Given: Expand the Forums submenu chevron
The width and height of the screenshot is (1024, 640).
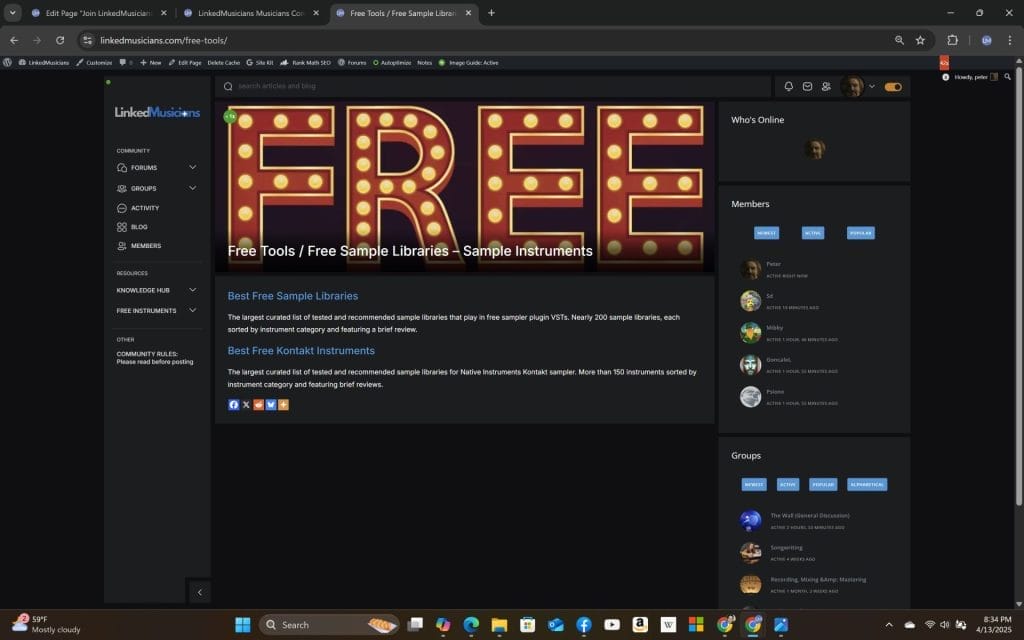Looking at the screenshot, I should (x=193, y=168).
